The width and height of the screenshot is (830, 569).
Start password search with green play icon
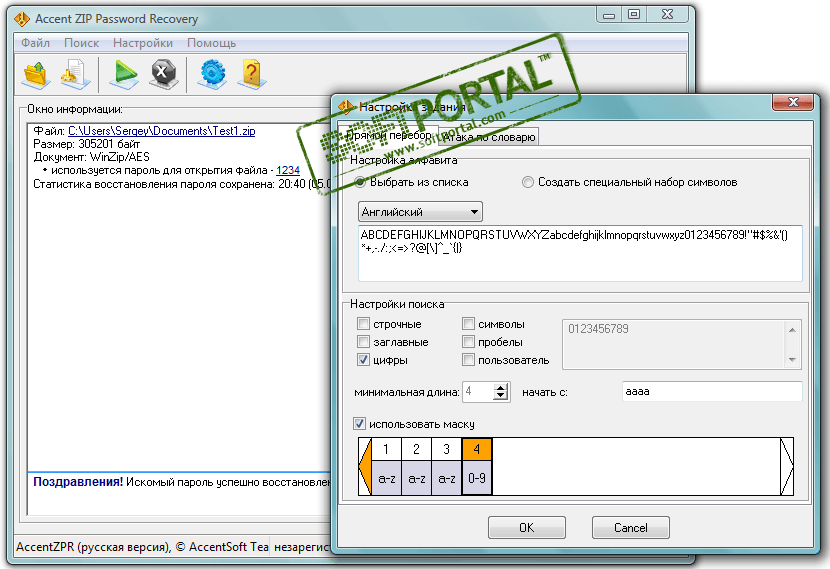[123, 74]
